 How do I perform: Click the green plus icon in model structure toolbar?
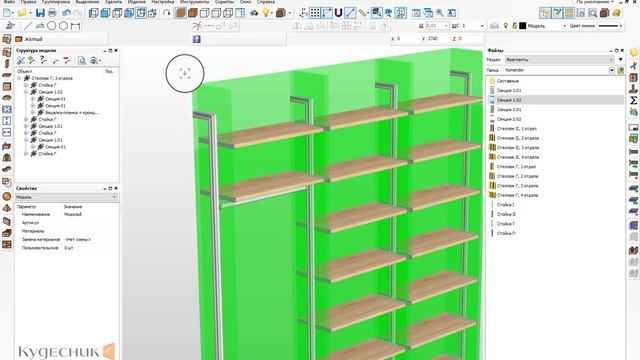[x=31, y=61]
